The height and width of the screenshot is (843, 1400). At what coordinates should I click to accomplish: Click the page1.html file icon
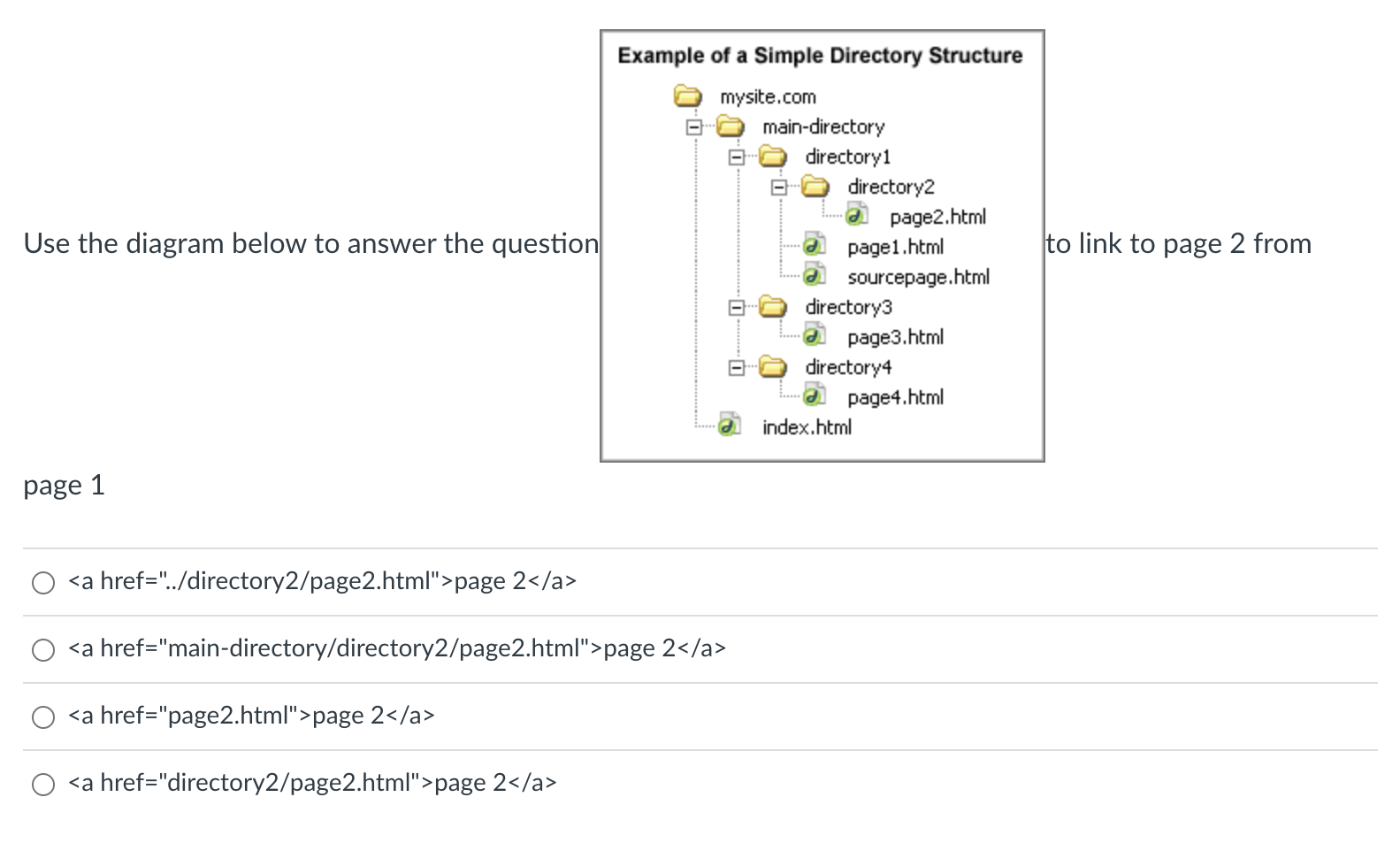813,246
